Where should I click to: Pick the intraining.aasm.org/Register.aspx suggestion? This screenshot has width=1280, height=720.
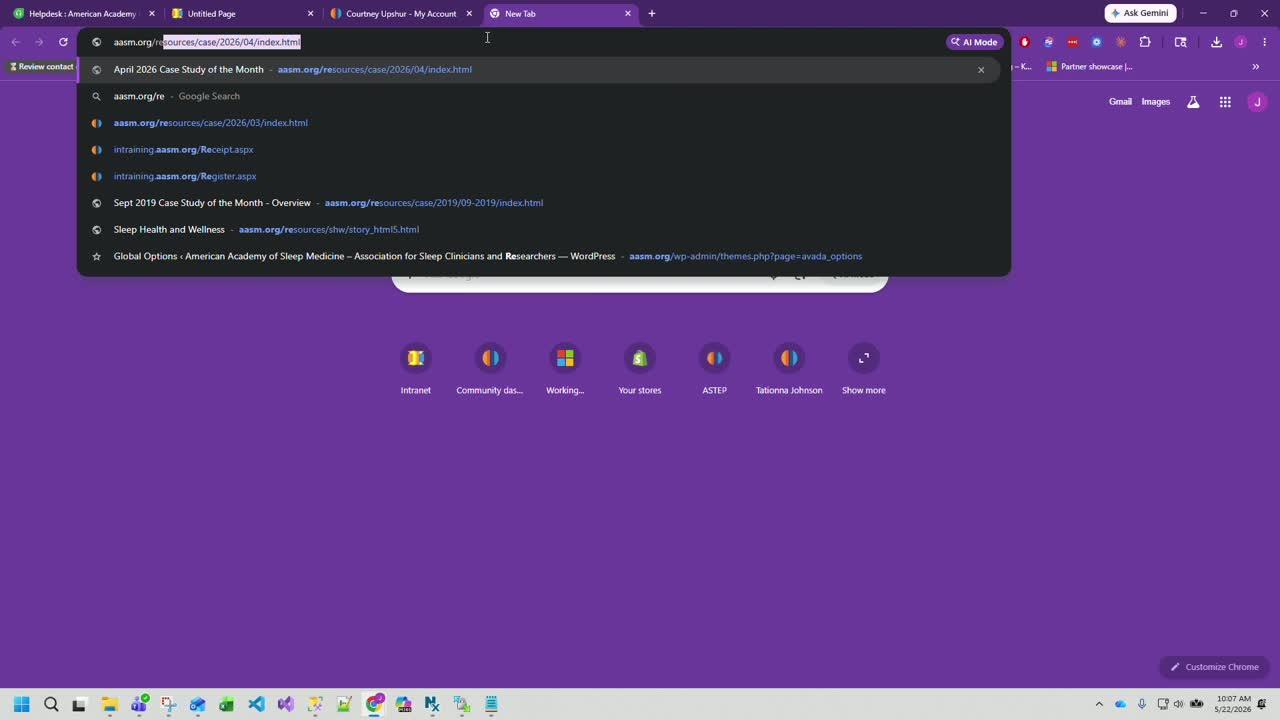tap(538, 176)
